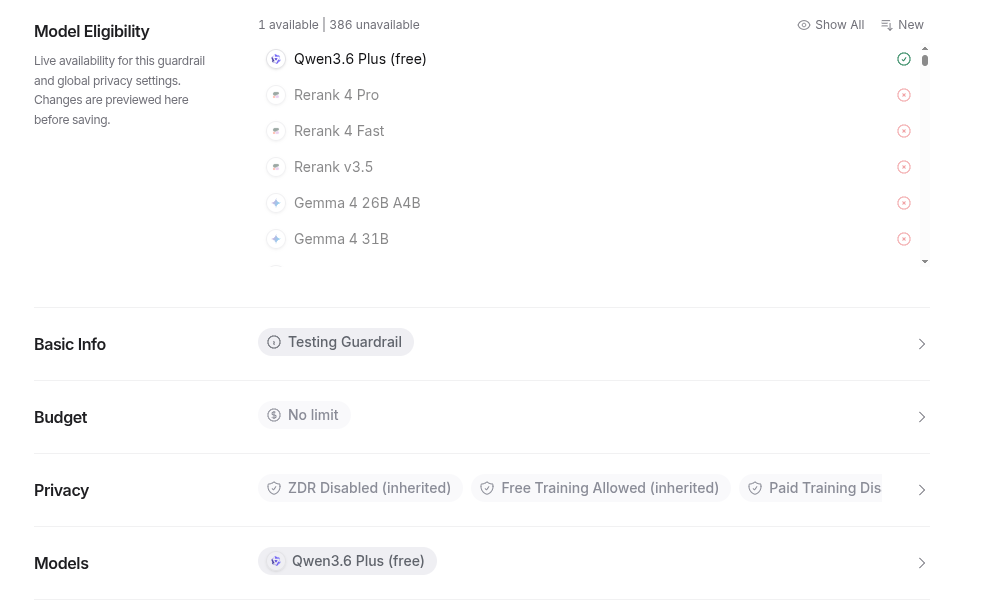Click the Gemma 4 26B A4B sparkle icon
1007x602 pixels.
[x=276, y=204]
